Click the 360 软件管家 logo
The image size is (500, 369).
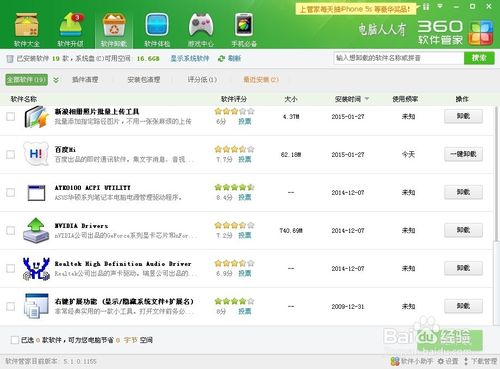point(455,33)
